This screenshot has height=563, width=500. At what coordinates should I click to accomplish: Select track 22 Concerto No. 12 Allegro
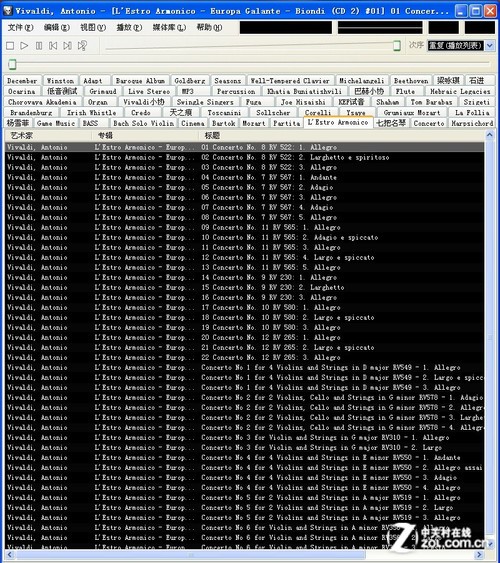pyautogui.click(x=244, y=357)
